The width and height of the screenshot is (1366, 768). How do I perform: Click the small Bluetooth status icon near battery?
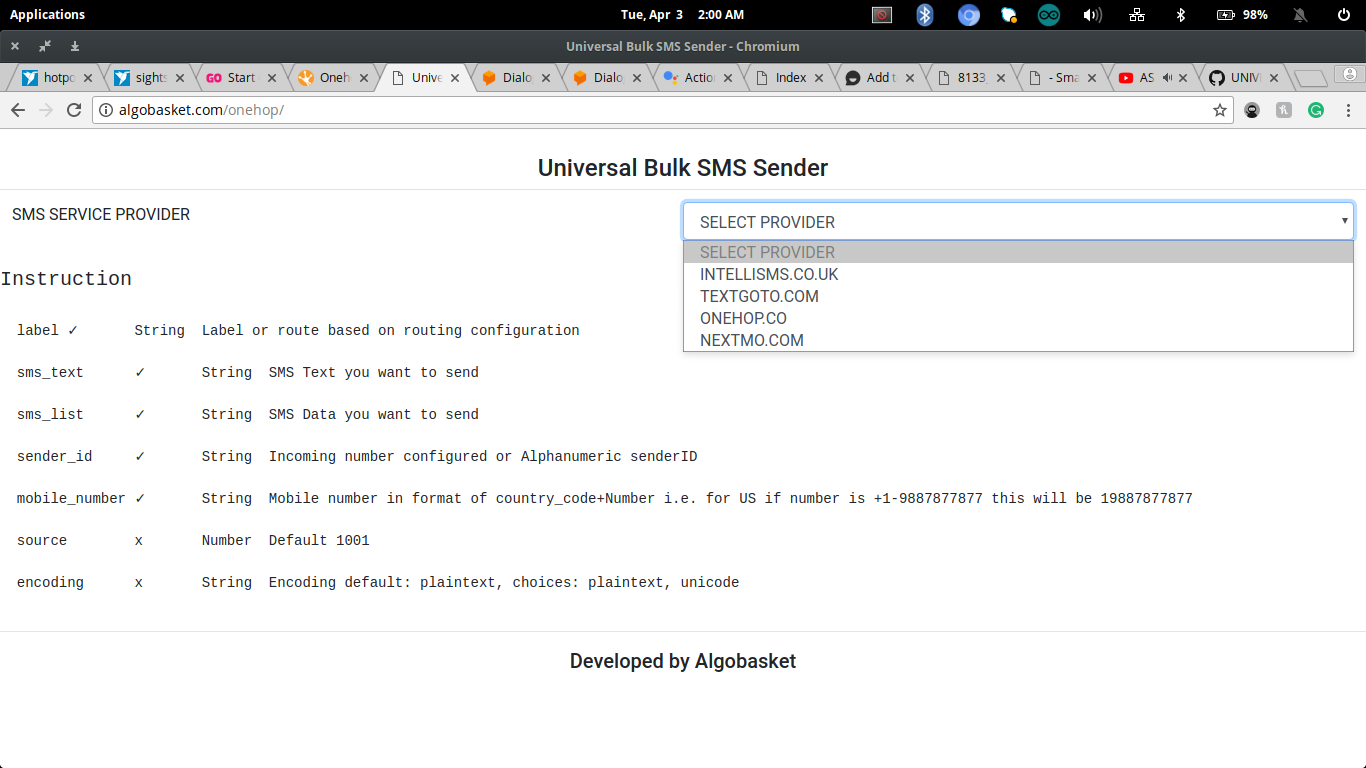[x=1180, y=15]
